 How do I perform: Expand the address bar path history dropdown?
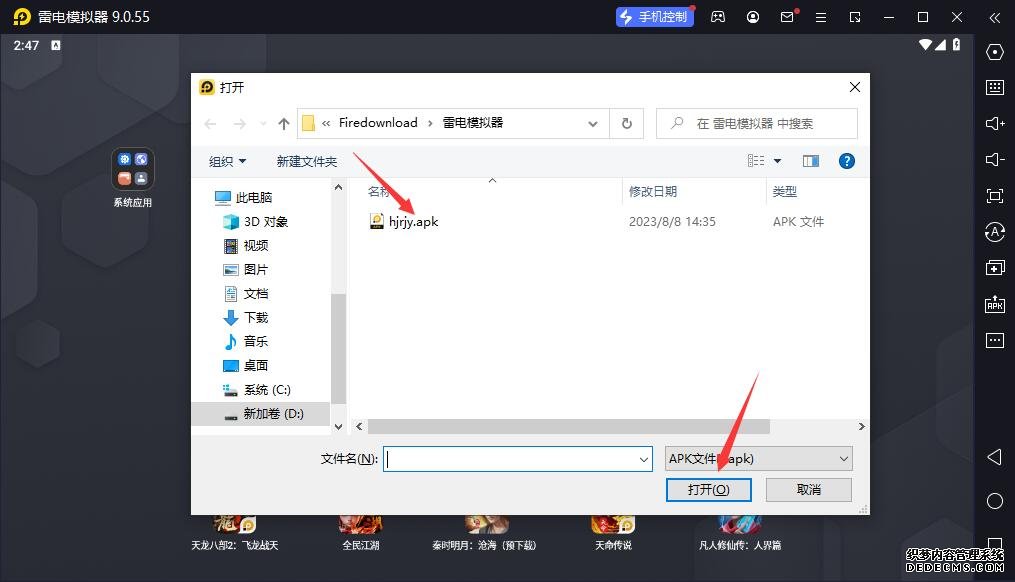[x=593, y=123]
